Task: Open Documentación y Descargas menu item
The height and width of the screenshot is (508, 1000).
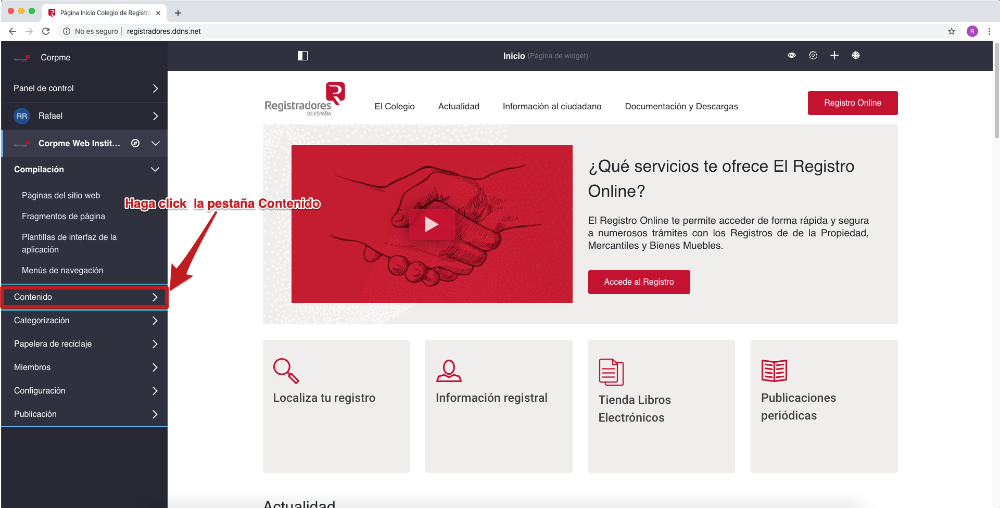Action: tap(681, 106)
